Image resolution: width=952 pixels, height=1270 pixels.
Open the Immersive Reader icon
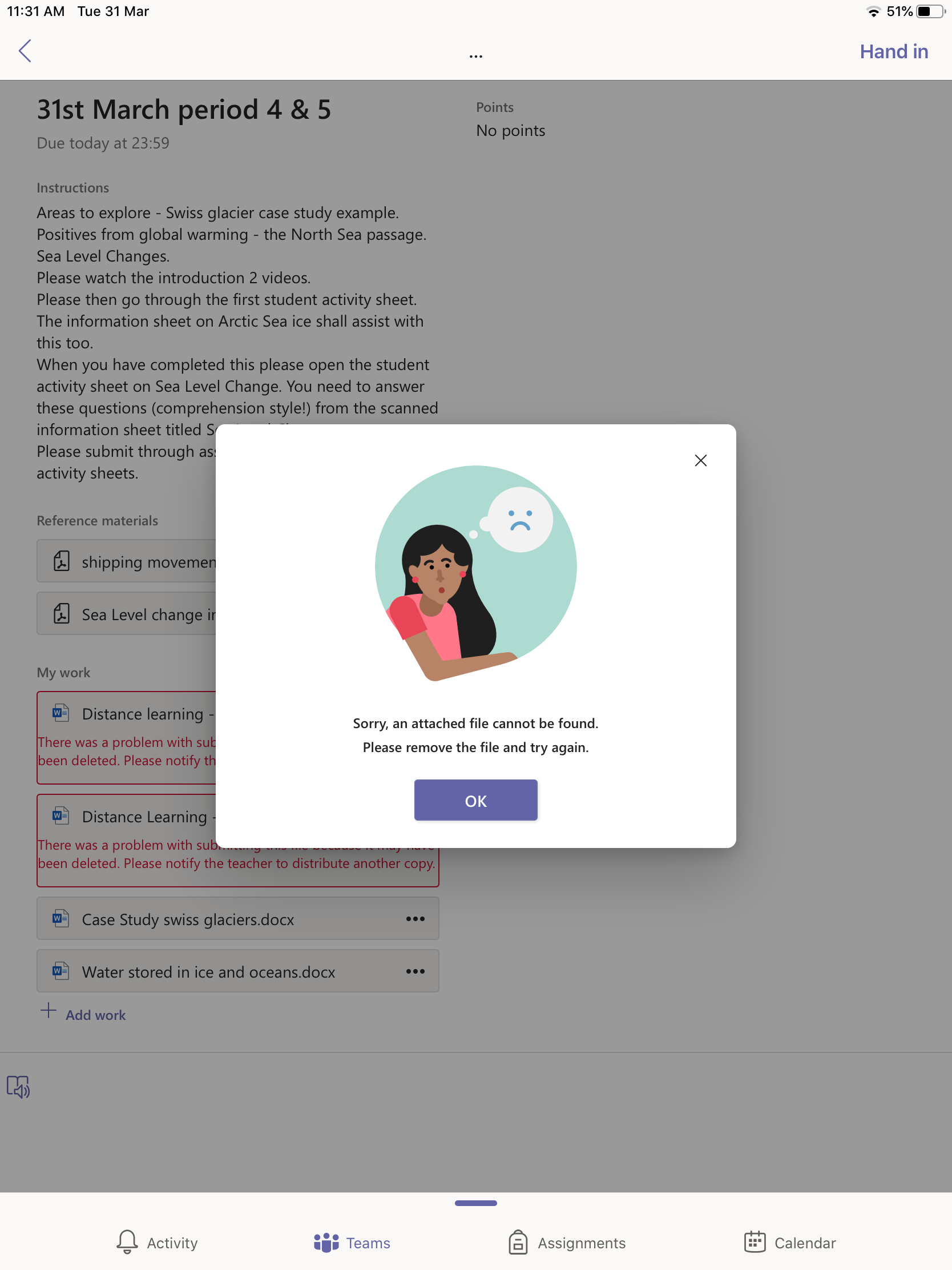pyautogui.click(x=18, y=1086)
